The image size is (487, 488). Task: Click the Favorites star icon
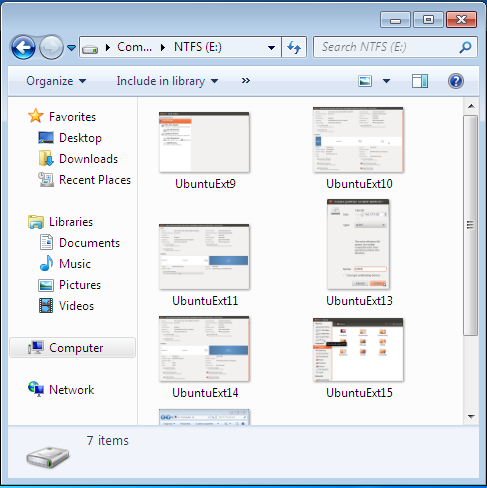coord(35,116)
